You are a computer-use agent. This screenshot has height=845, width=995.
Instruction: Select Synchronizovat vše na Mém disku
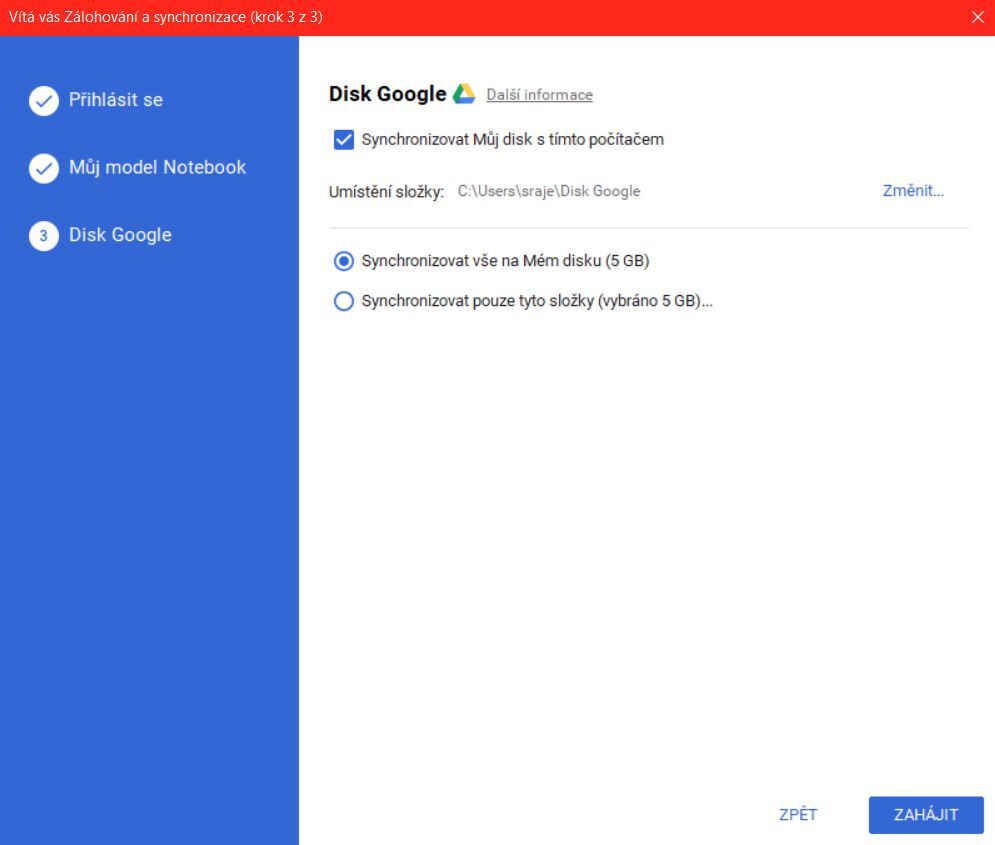click(x=344, y=262)
